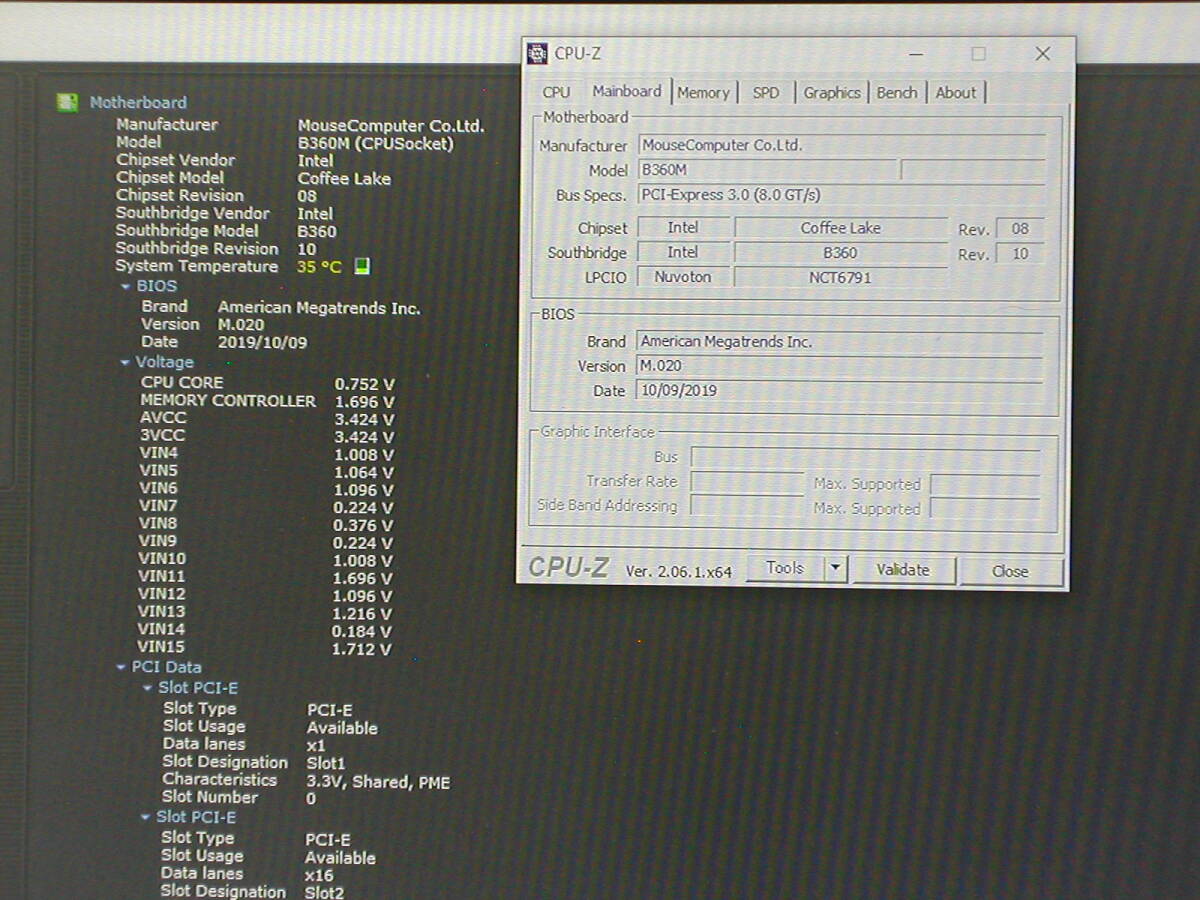Open the Graphics tab
The image size is (1200, 900).
click(832, 92)
